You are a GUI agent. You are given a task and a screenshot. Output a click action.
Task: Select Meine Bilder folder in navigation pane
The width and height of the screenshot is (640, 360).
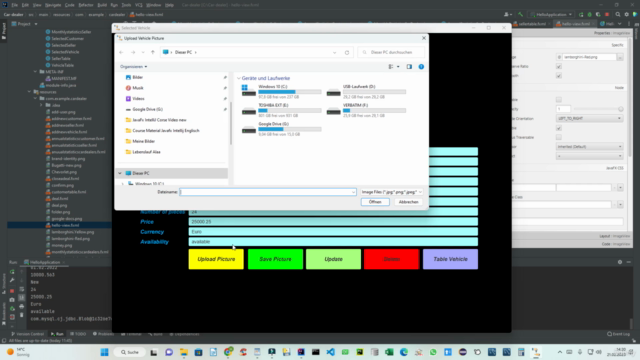tap(143, 141)
